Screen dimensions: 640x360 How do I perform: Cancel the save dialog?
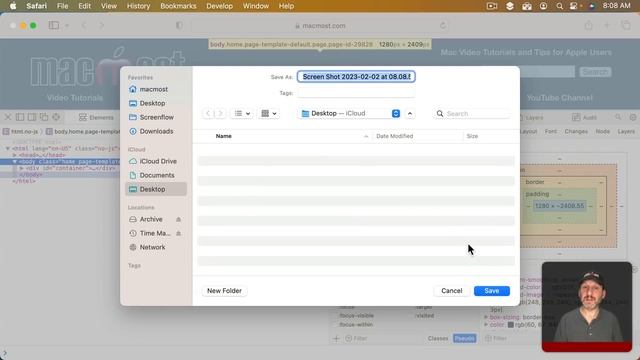451,291
